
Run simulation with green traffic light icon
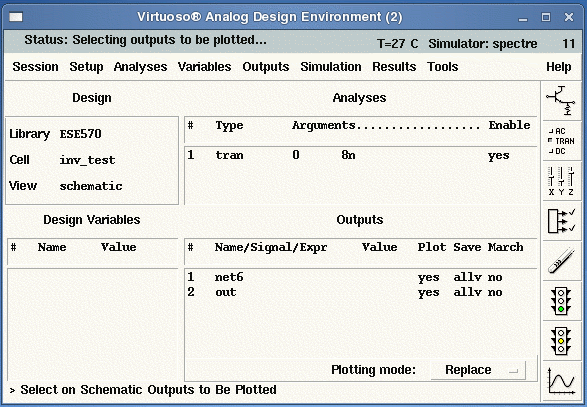click(560, 301)
